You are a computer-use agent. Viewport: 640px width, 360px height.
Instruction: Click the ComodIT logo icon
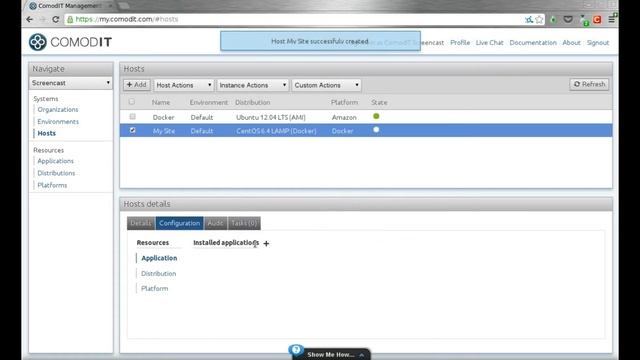click(x=38, y=42)
